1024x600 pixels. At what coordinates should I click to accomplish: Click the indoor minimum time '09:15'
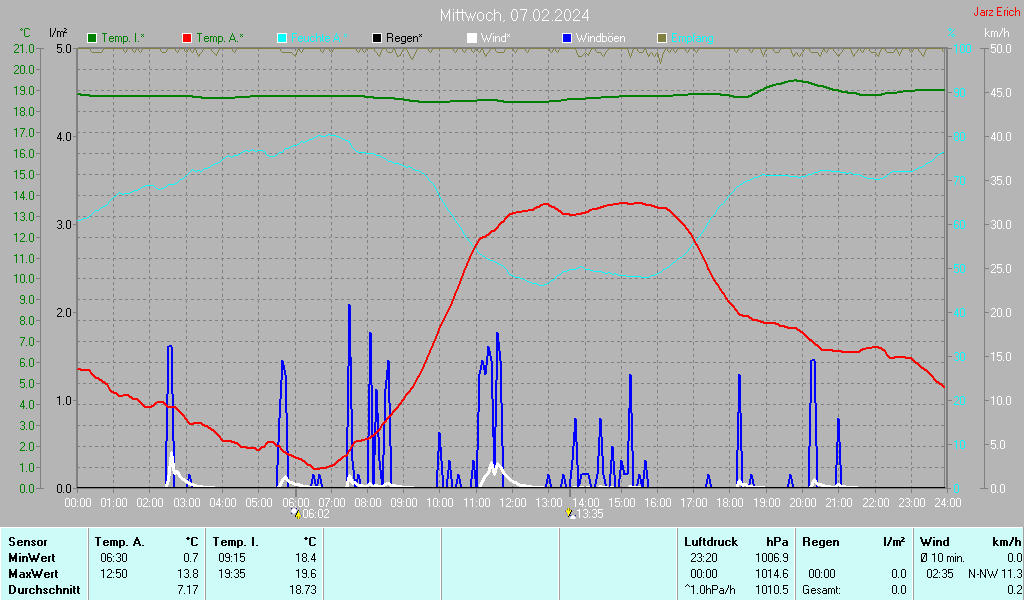point(232,558)
